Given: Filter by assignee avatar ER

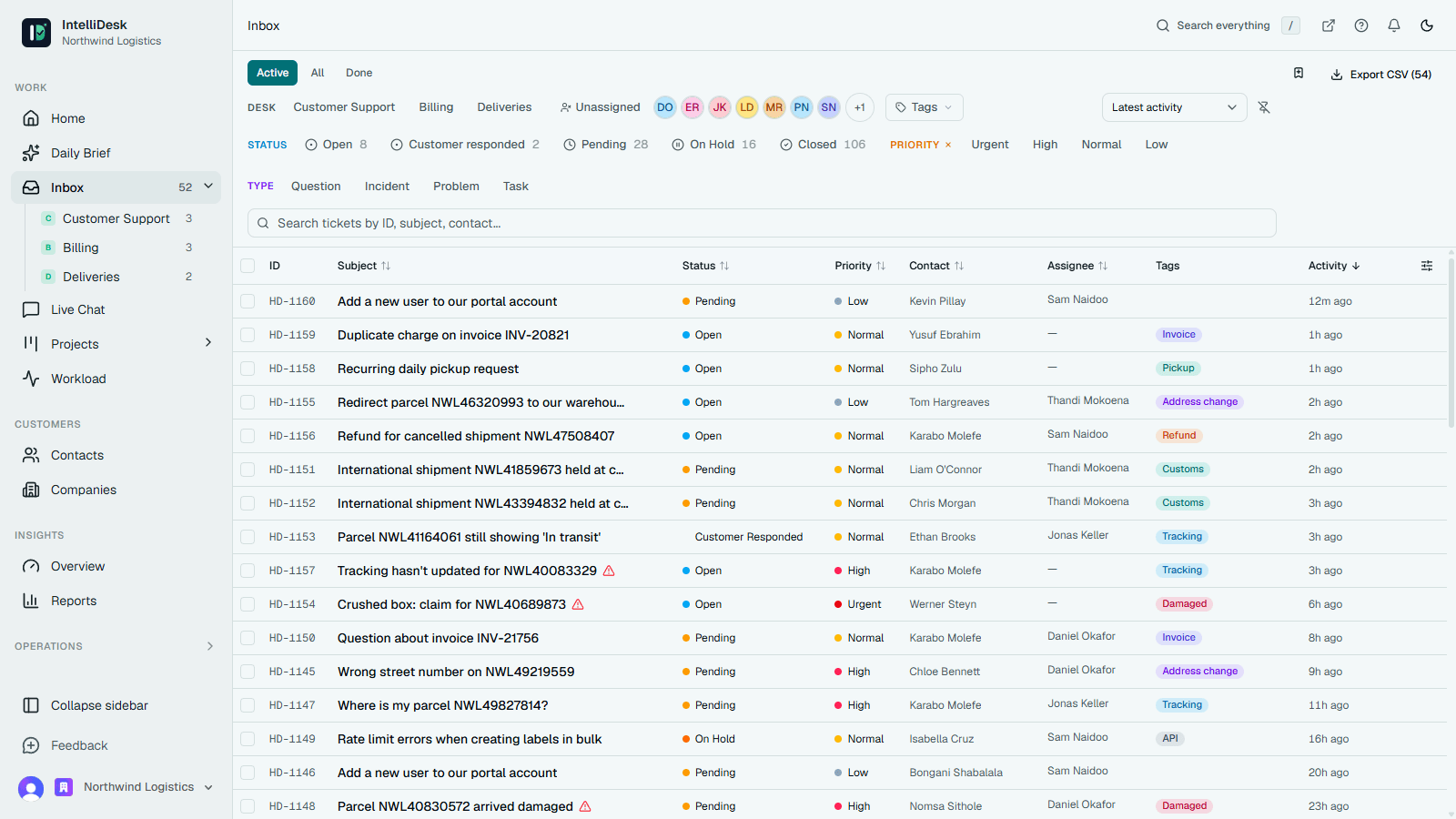Looking at the screenshot, I should [x=693, y=107].
